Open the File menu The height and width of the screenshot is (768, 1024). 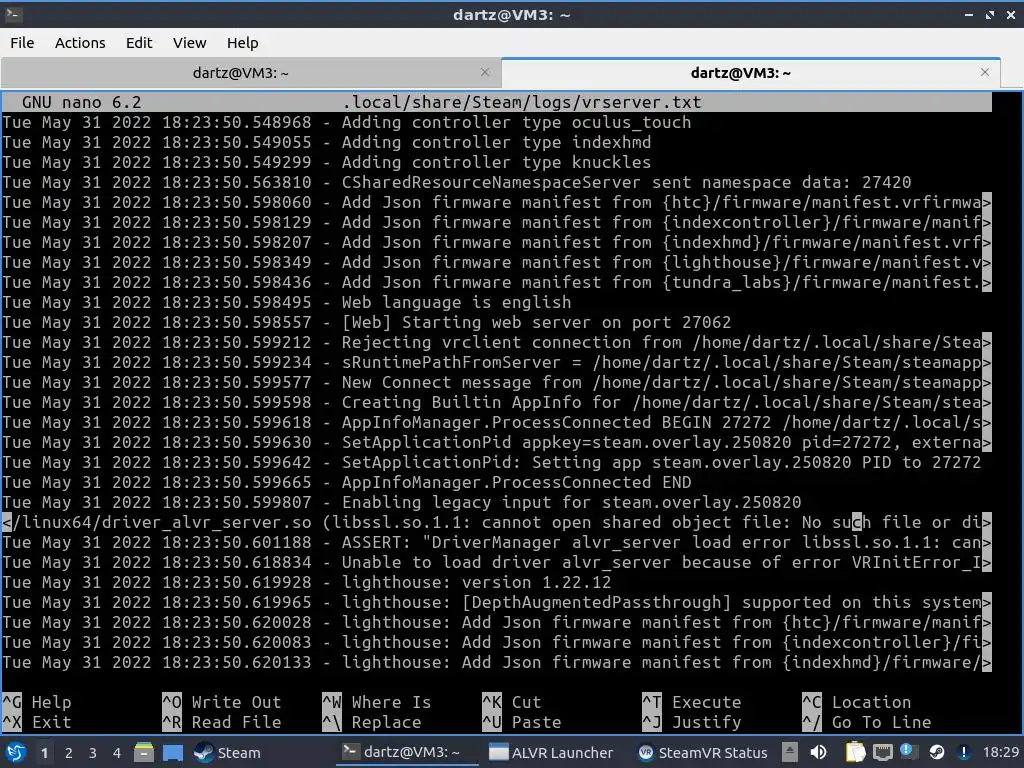coord(22,42)
